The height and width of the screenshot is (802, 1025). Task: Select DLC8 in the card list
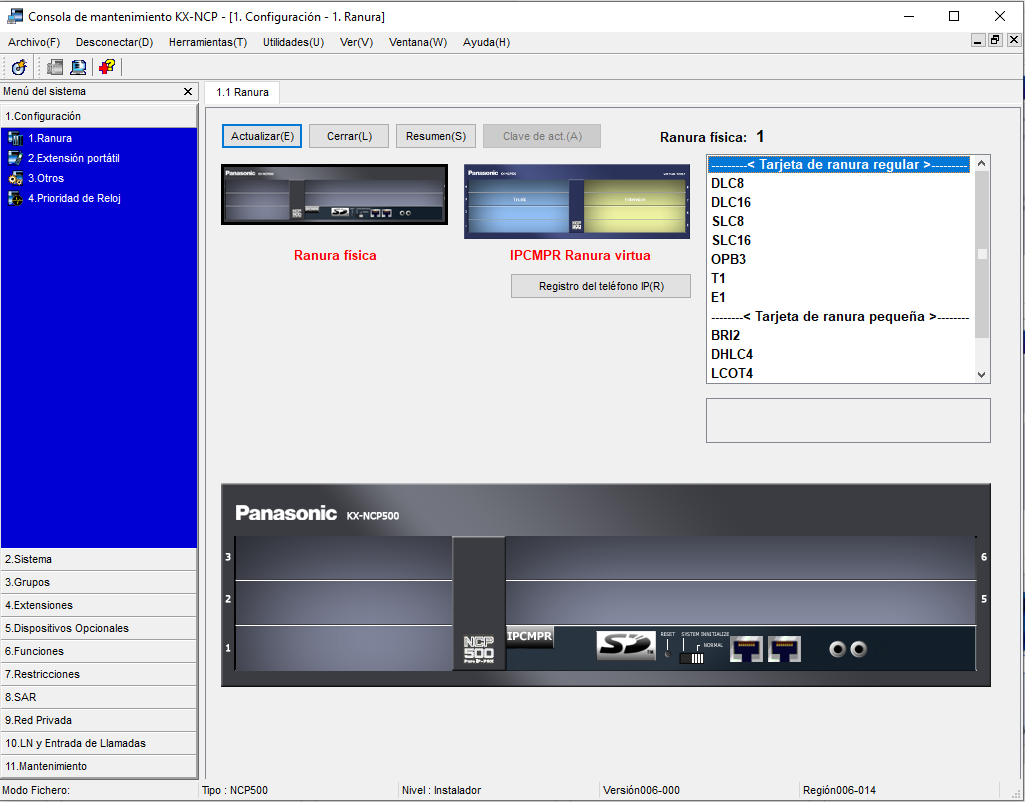tap(841, 184)
